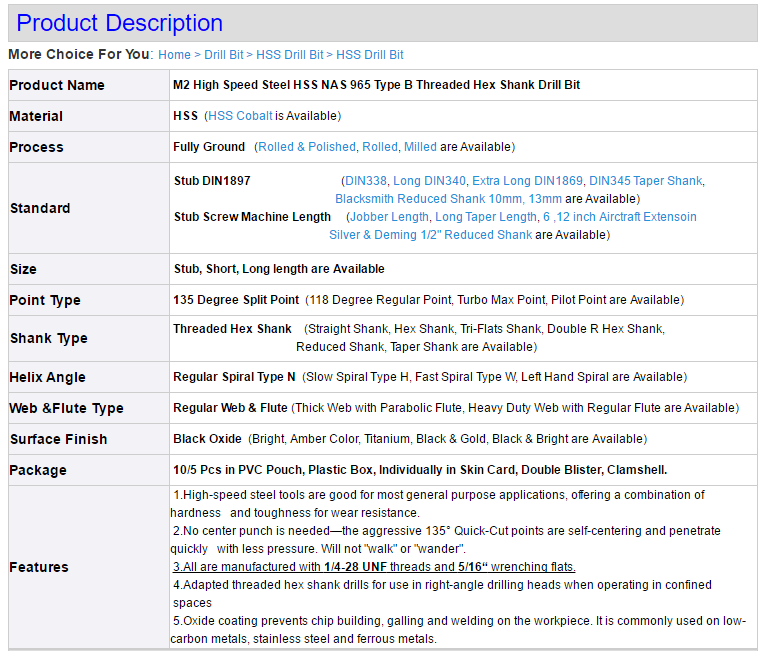The image size is (761, 651).
Task: Open the Home breadcrumb link
Action: click(x=174, y=55)
